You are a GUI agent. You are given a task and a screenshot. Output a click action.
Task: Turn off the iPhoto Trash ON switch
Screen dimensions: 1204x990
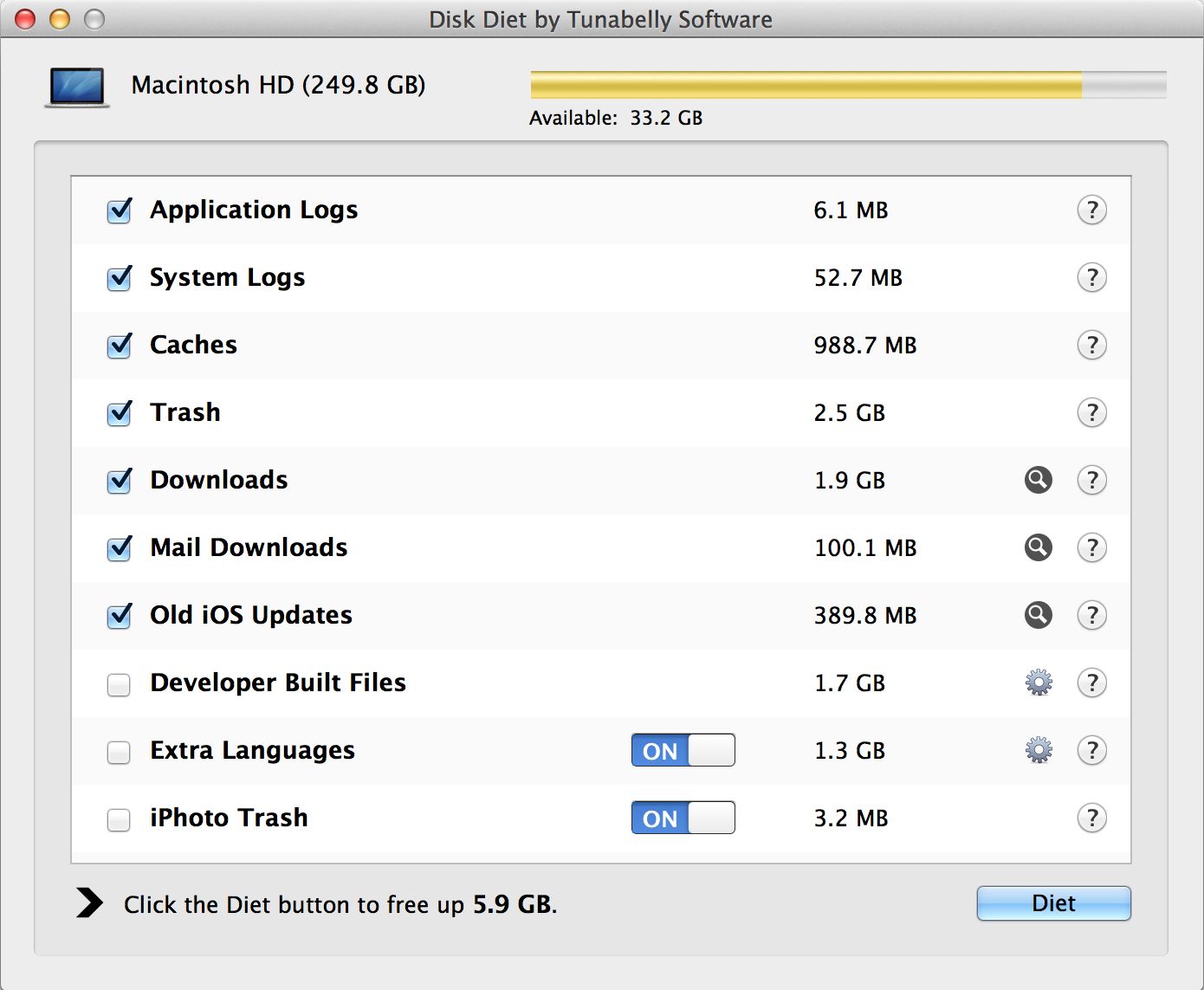point(683,818)
